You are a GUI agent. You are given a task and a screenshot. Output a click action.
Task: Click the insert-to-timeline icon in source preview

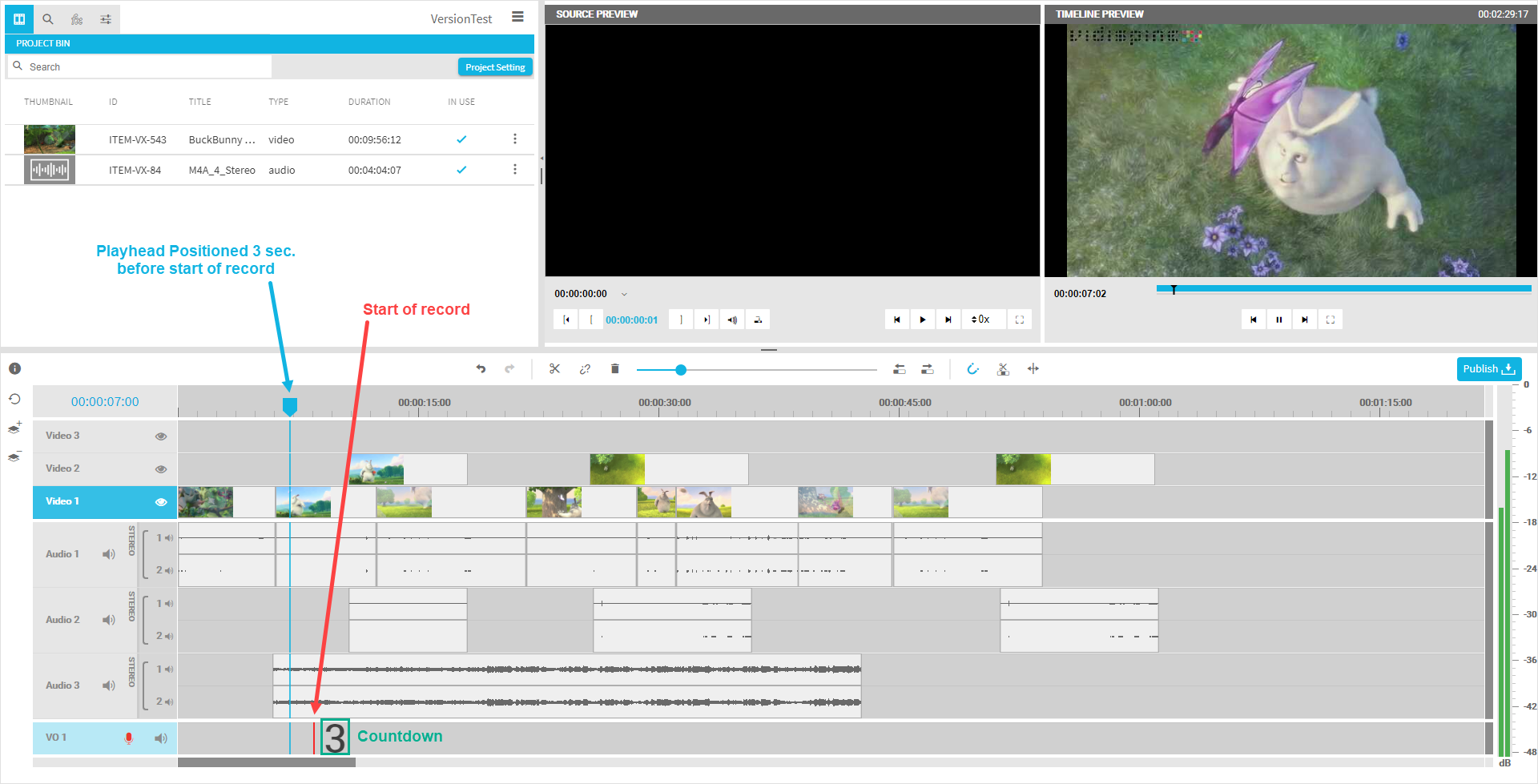(x=758, y=320)
